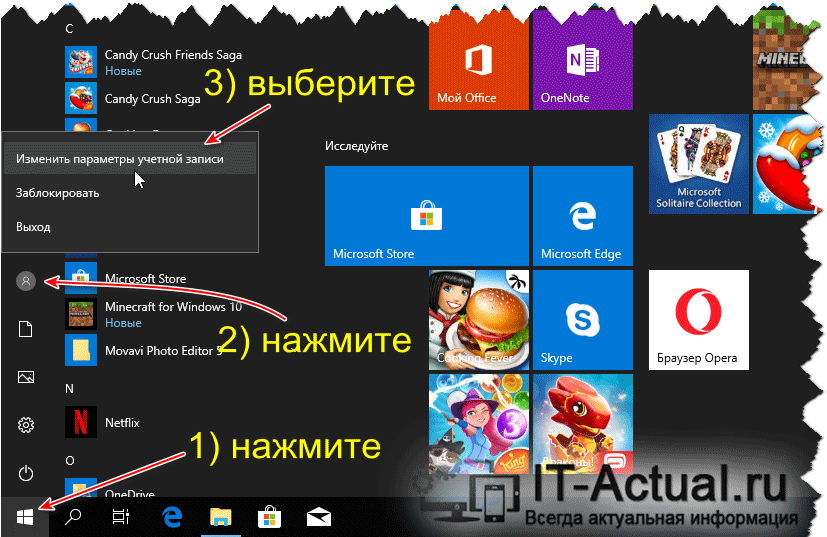Click the letter N group header
This screenshot has height=537, width=827.
(x=69, y=389)
